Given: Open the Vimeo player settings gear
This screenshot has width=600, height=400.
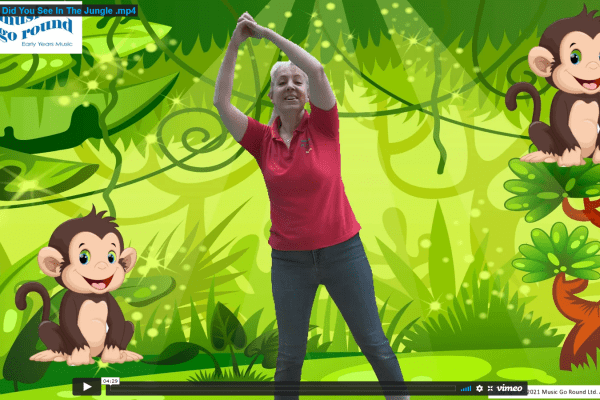Looking at the screenshot, I should click(x=479, y=387).
